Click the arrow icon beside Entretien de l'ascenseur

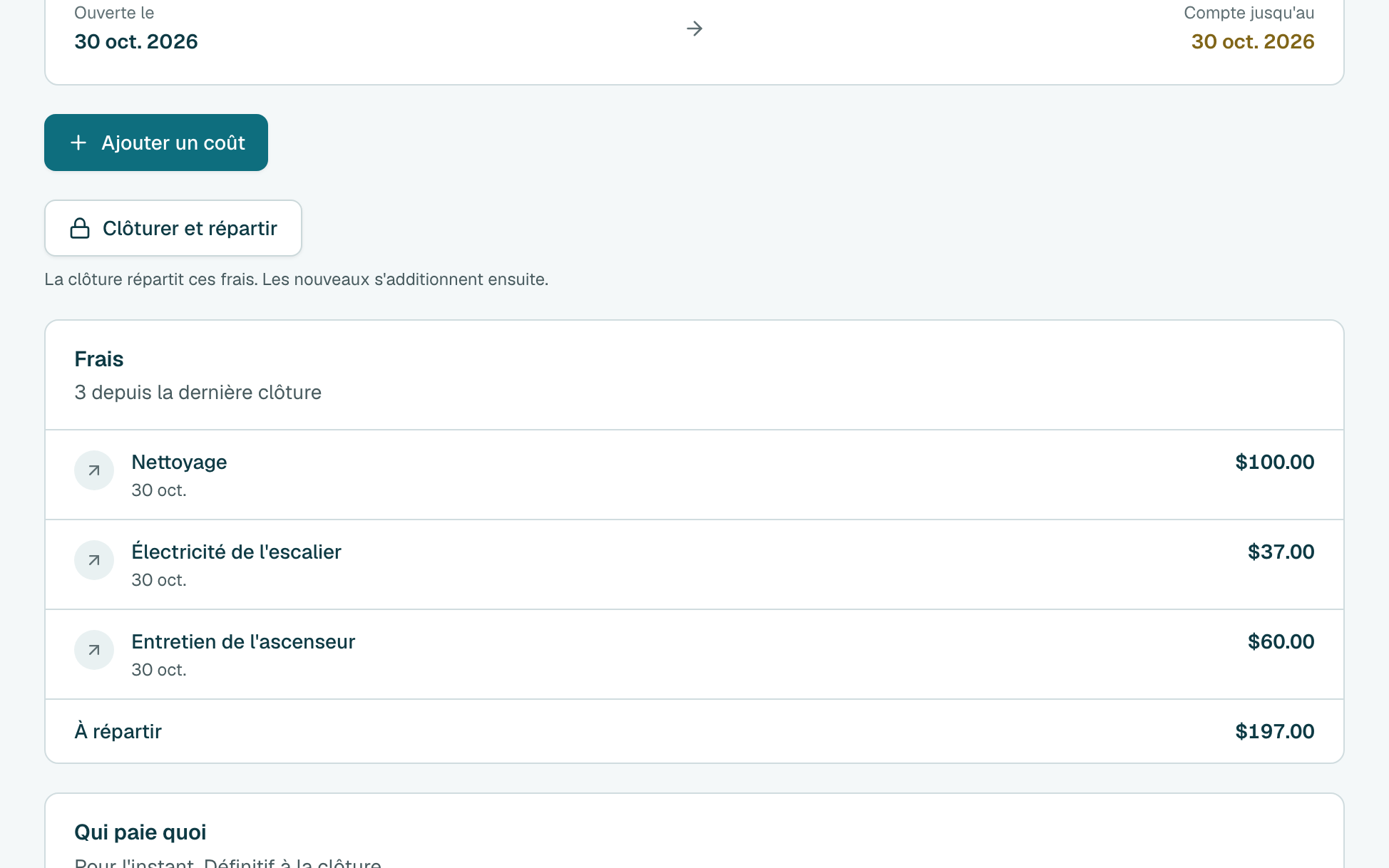point(94,650)
